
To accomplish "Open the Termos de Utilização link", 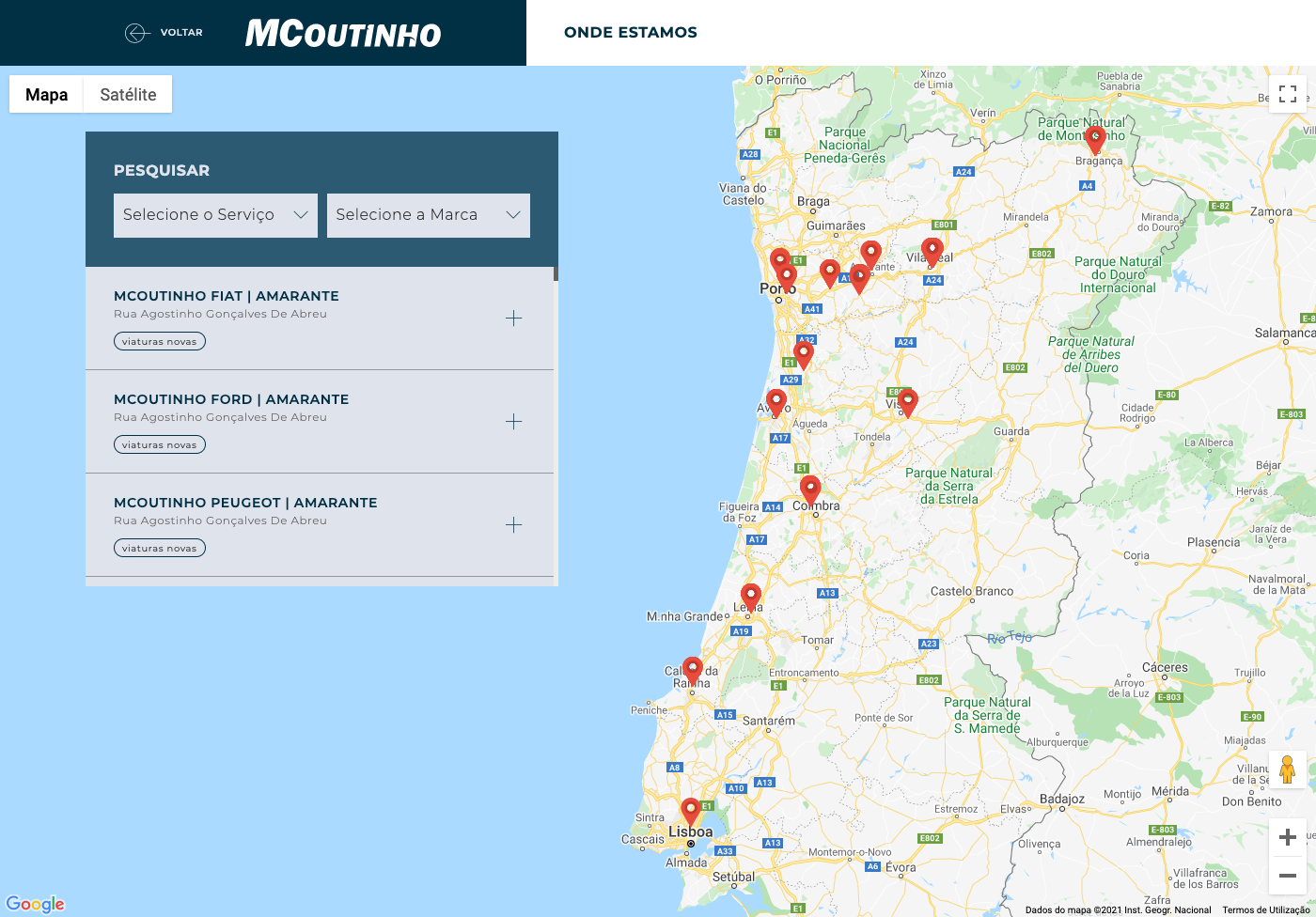I will [1265, 909].
